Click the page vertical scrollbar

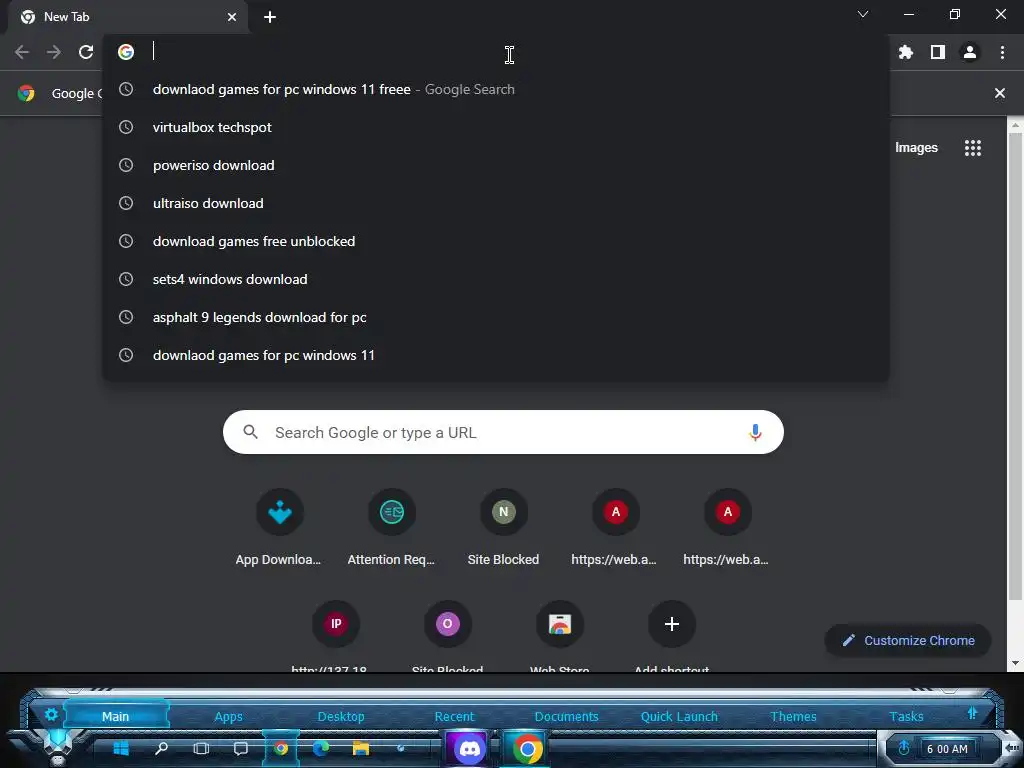1015,366
